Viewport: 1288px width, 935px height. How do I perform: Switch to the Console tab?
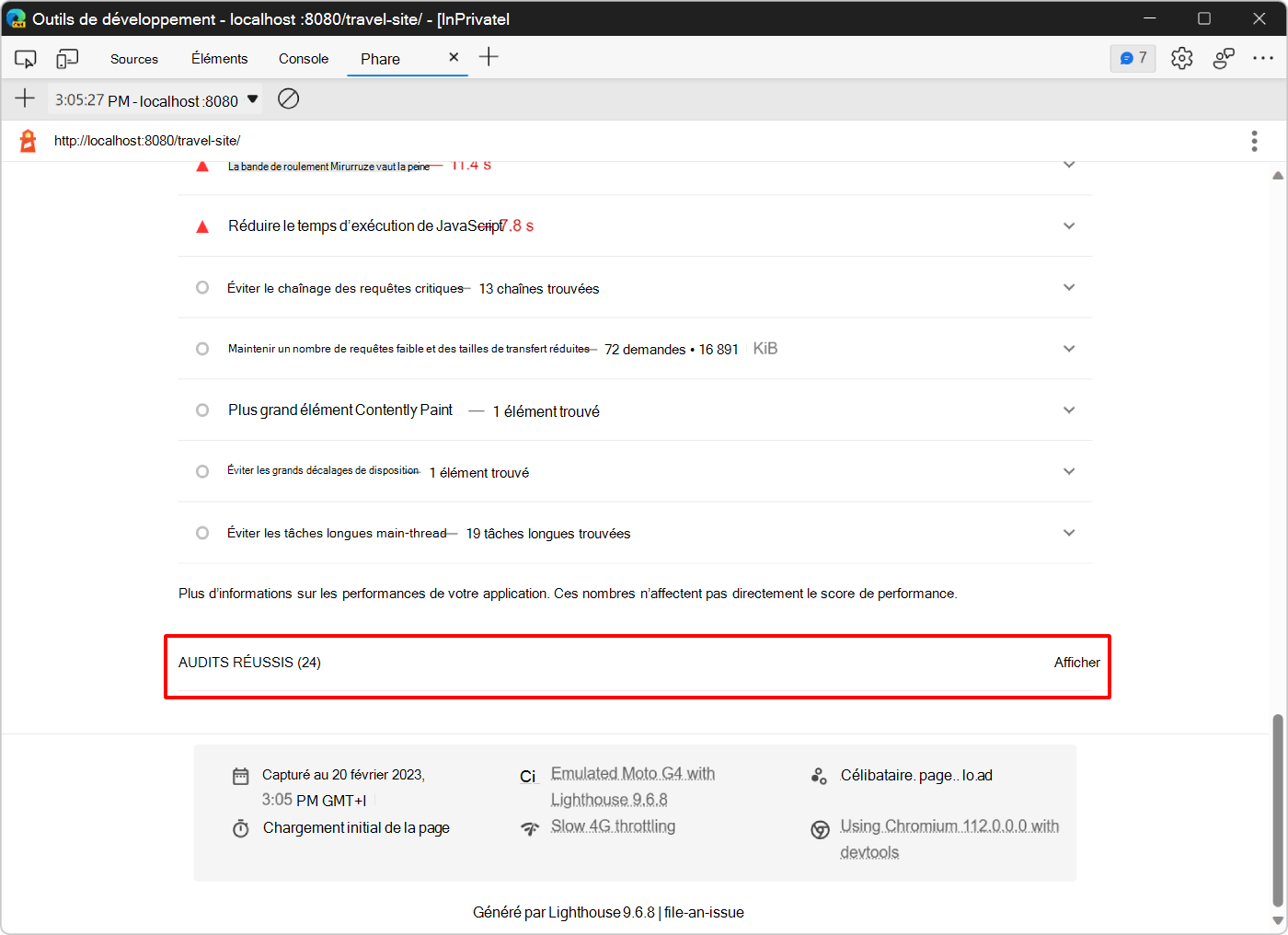304,59
